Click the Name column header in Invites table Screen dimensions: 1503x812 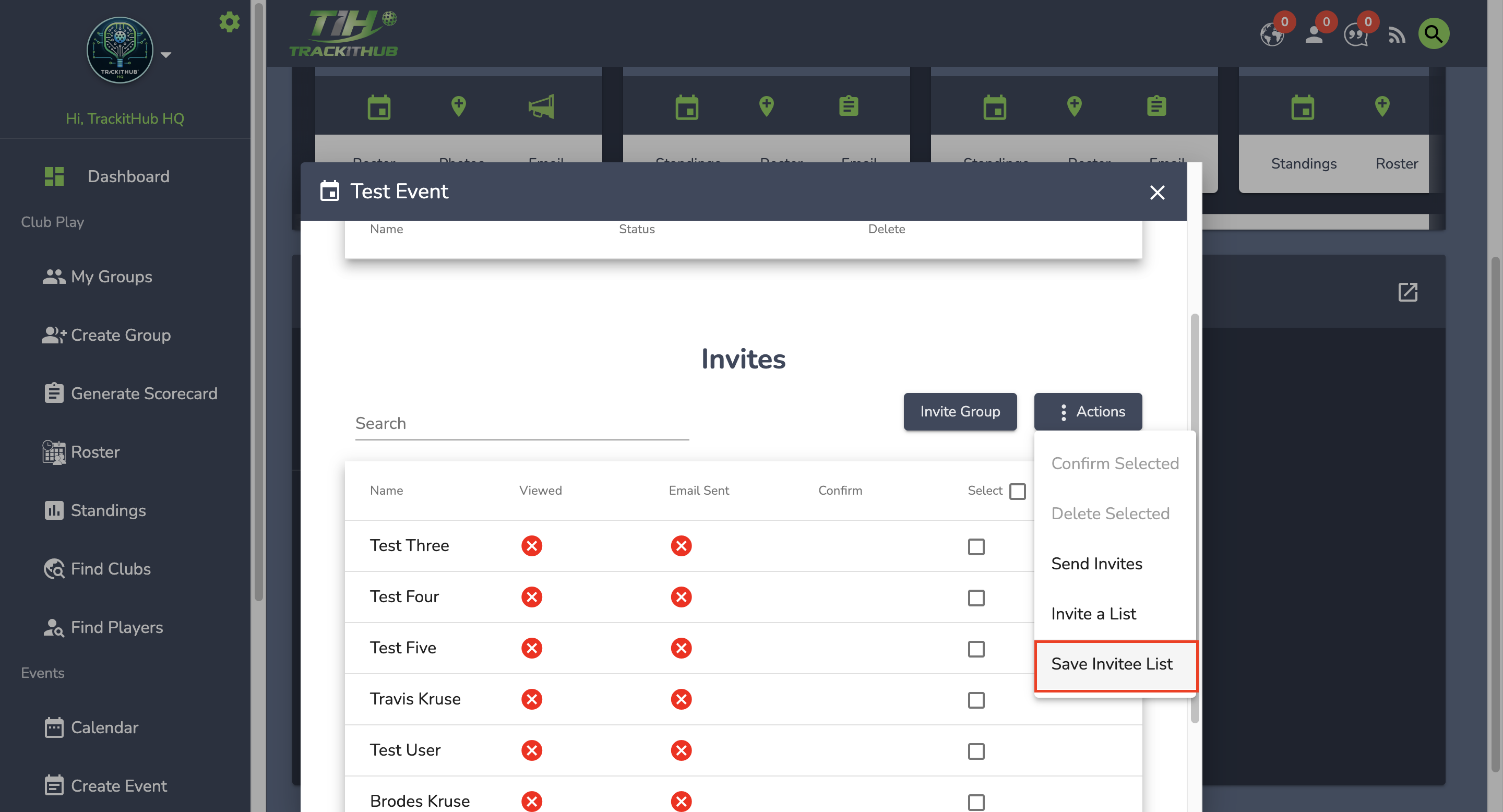(386, 490)
